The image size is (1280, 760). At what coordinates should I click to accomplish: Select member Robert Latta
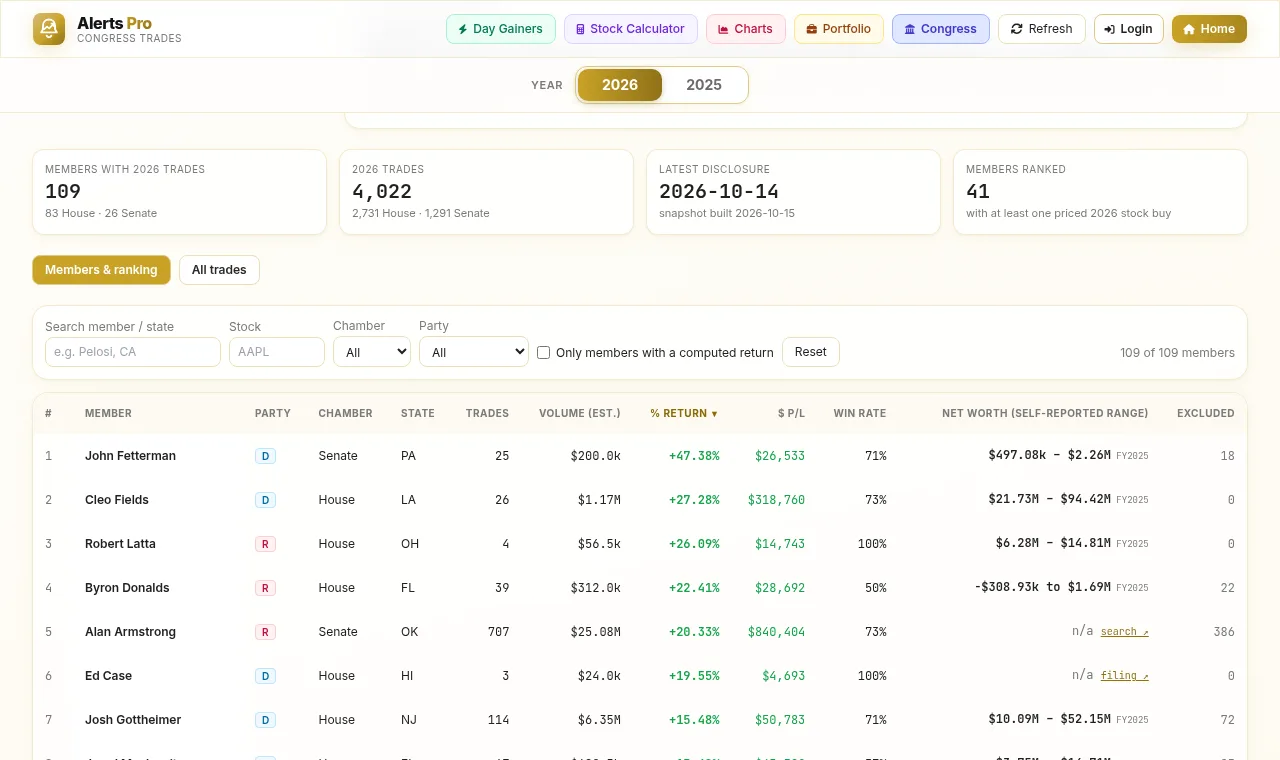click(120, 544)
